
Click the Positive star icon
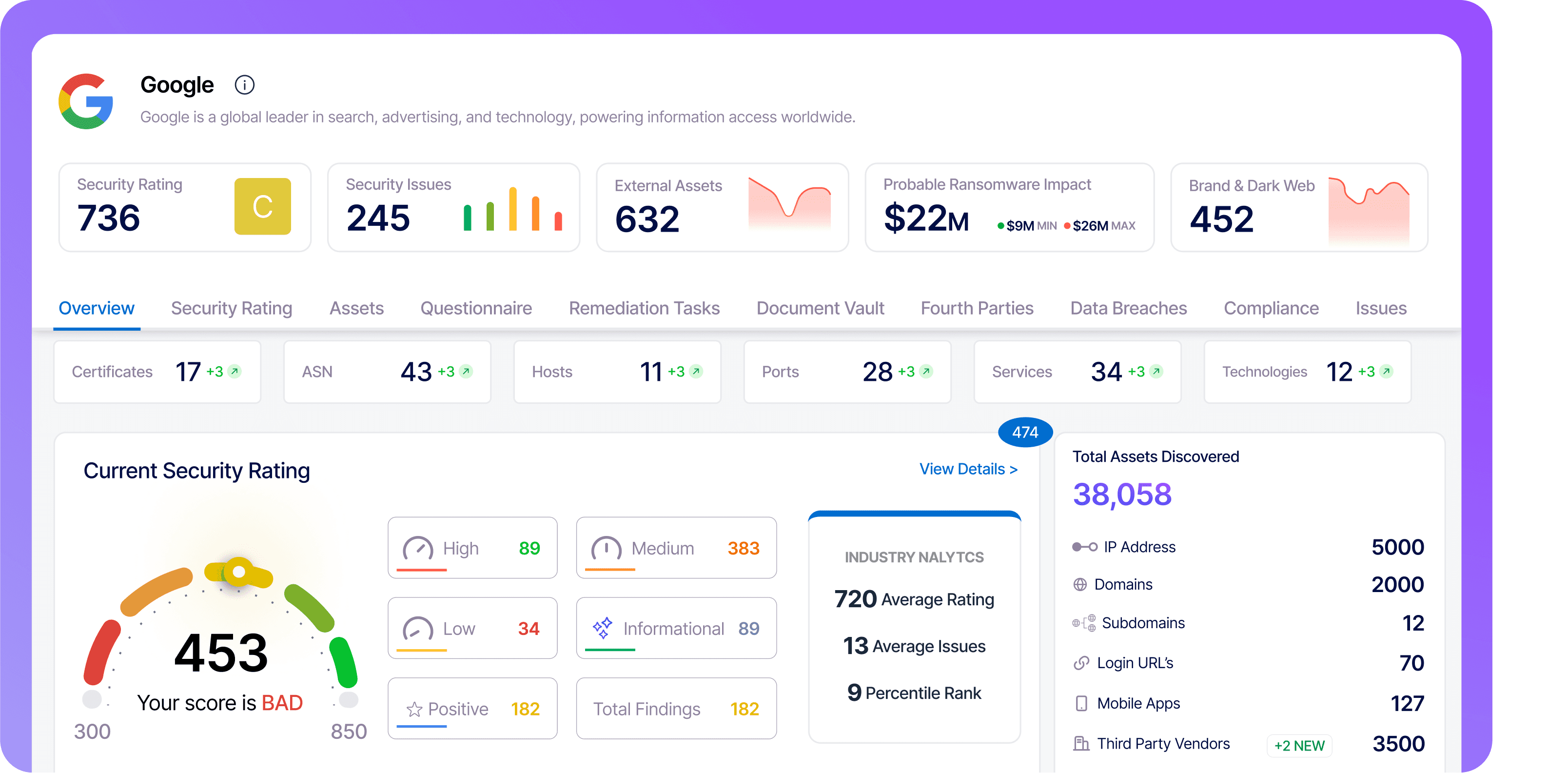point(414,709)
